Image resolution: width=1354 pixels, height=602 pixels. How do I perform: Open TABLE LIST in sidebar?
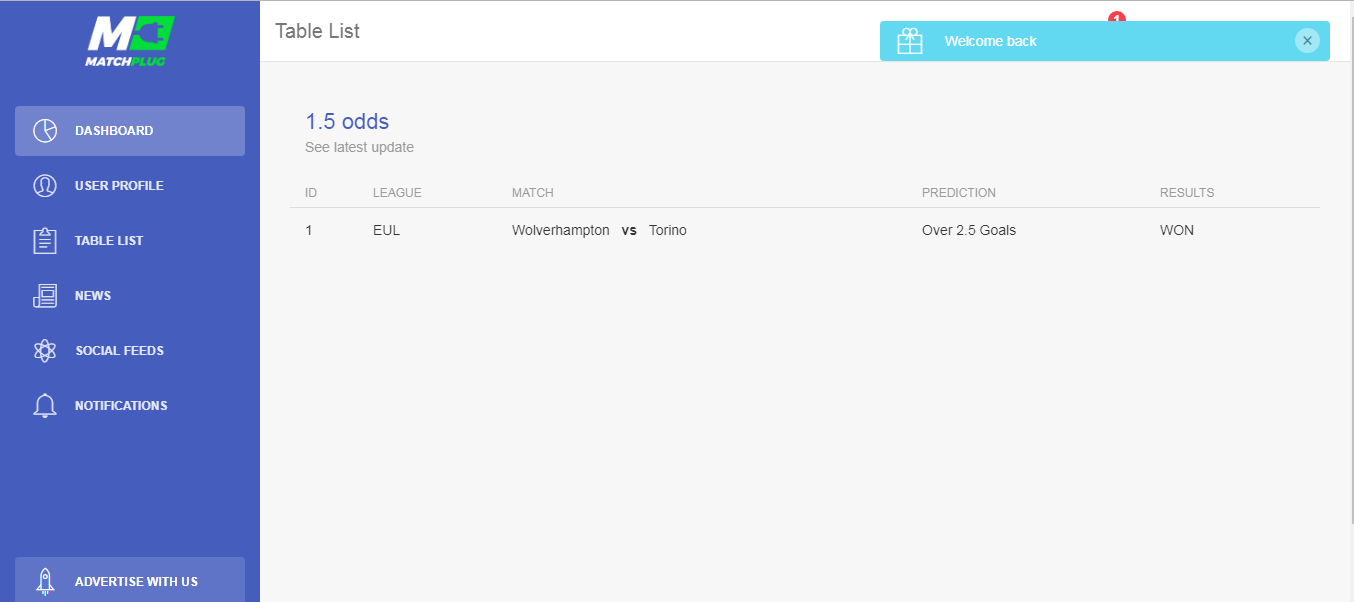point(130,241)
